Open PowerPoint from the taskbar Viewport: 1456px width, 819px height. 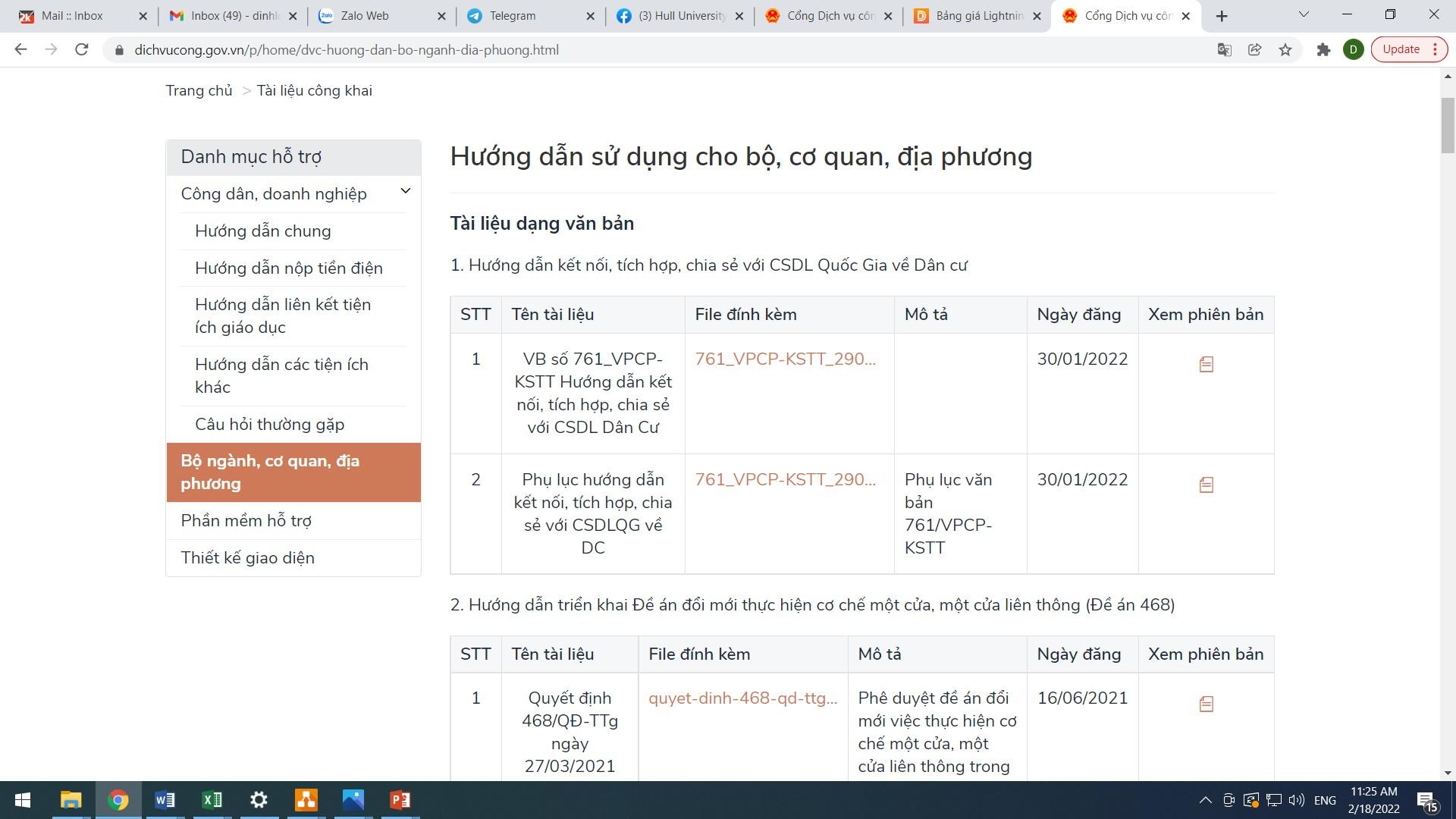(400, 800)
